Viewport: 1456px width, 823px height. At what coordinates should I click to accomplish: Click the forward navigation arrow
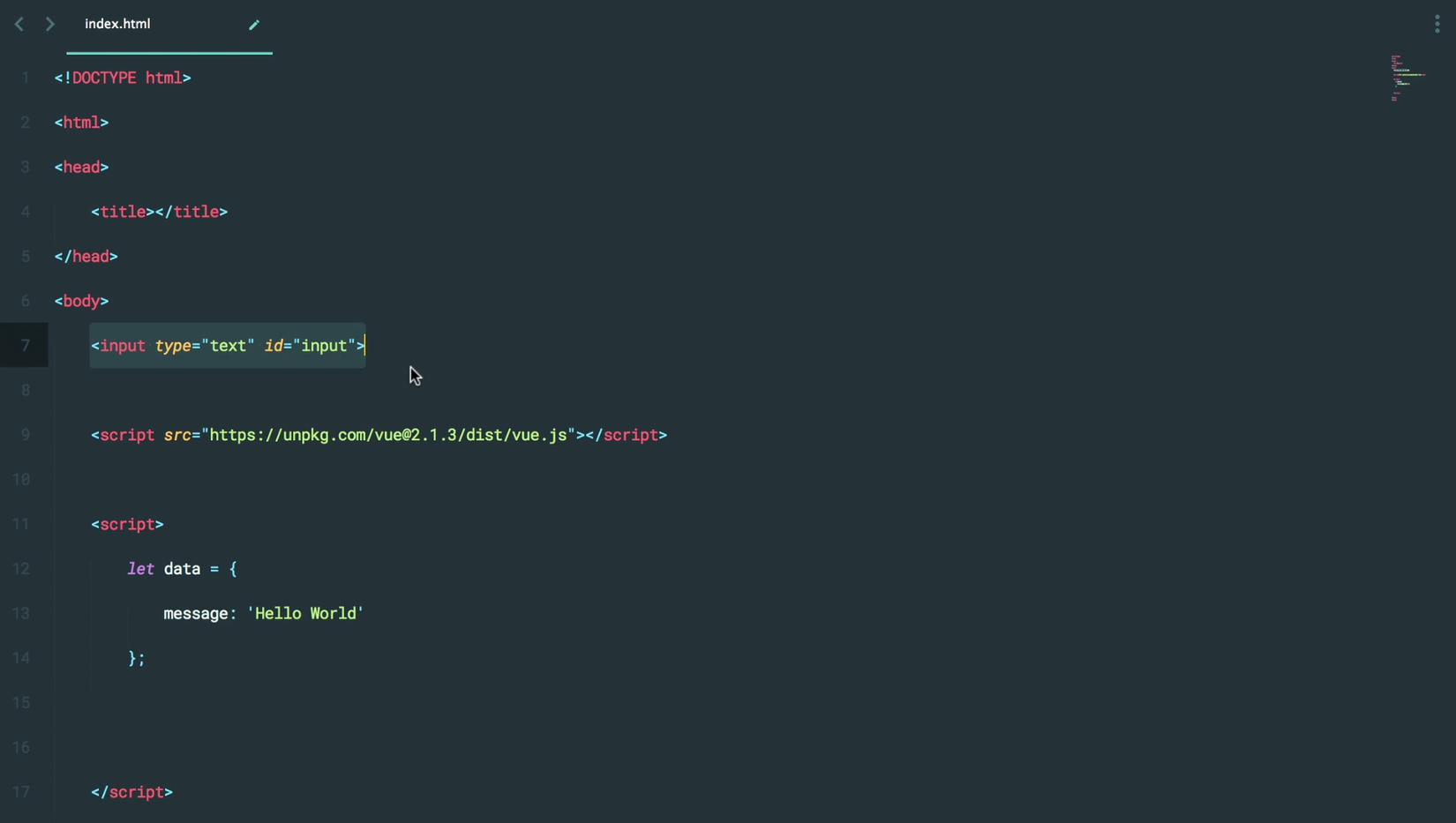click(x=50, y=24)
